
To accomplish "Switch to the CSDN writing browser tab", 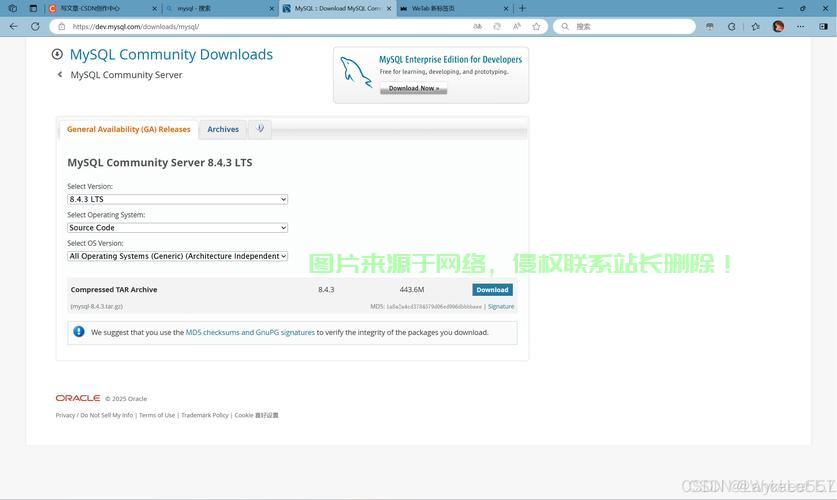I will coord(100,8).
